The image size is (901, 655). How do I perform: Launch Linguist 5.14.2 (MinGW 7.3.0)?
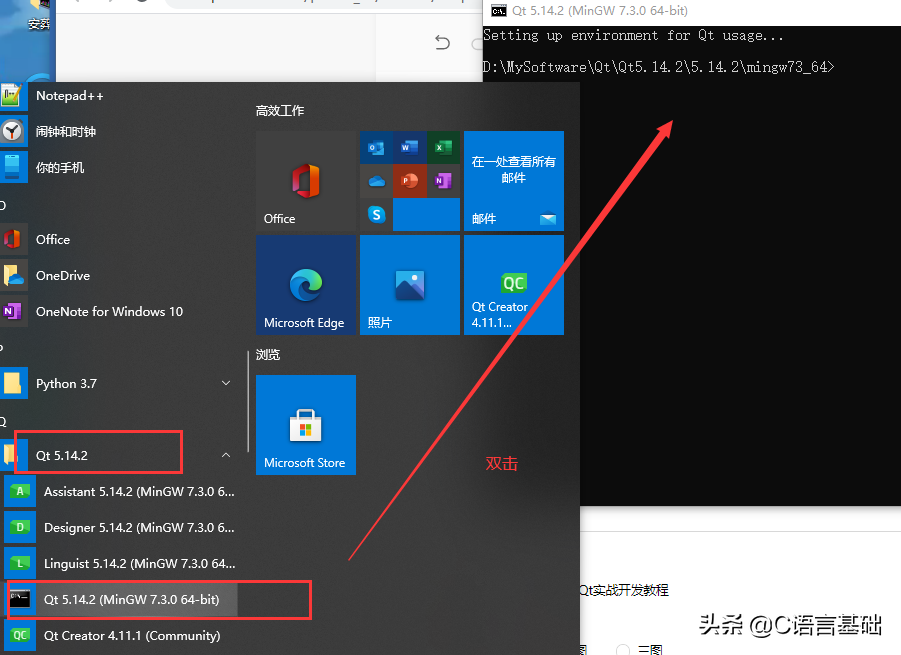121,564
